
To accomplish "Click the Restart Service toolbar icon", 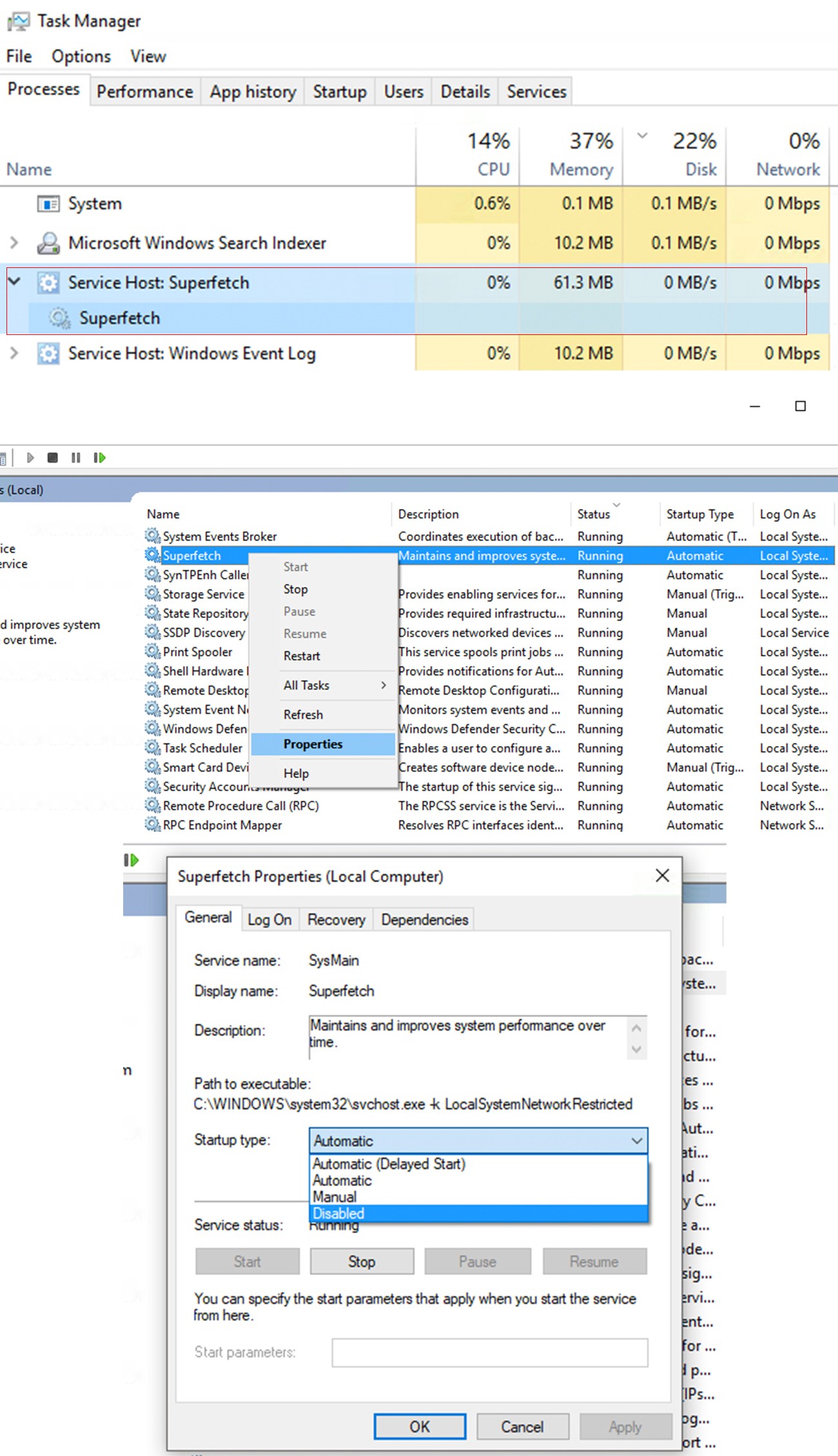I will click(99, 457).
